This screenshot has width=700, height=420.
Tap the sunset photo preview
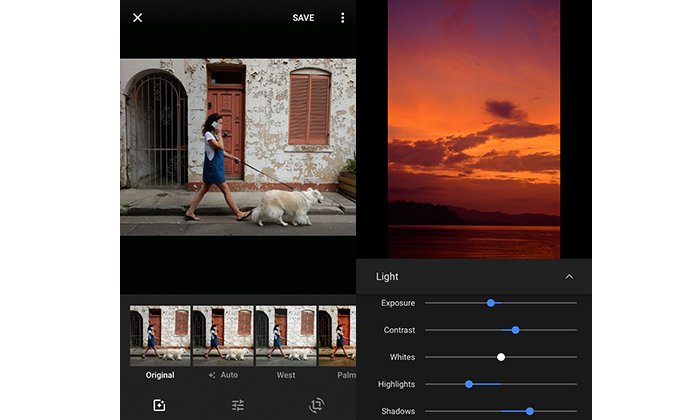pos(474,129)
